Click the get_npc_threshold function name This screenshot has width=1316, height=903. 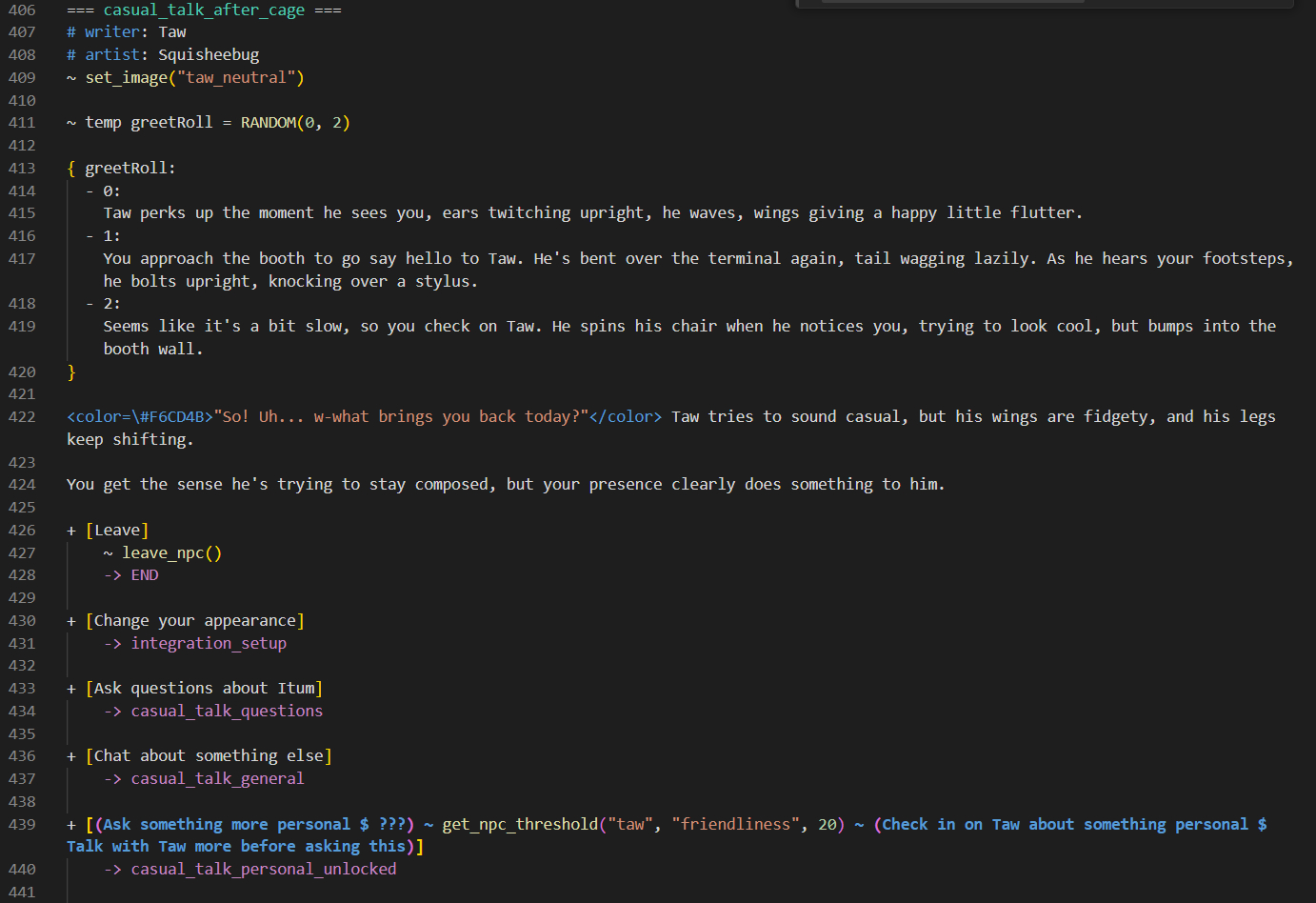tap(520, 825)
